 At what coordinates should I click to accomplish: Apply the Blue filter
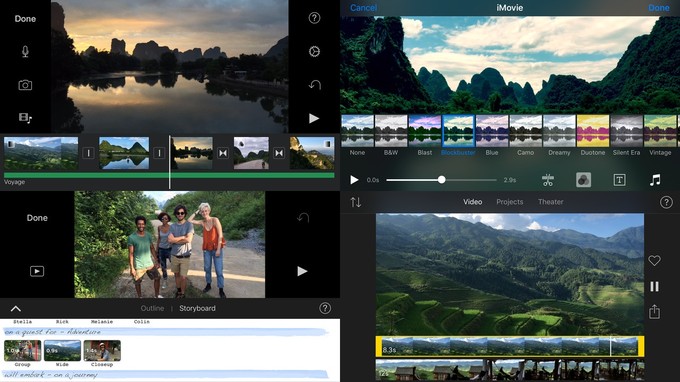pos(492,131)
